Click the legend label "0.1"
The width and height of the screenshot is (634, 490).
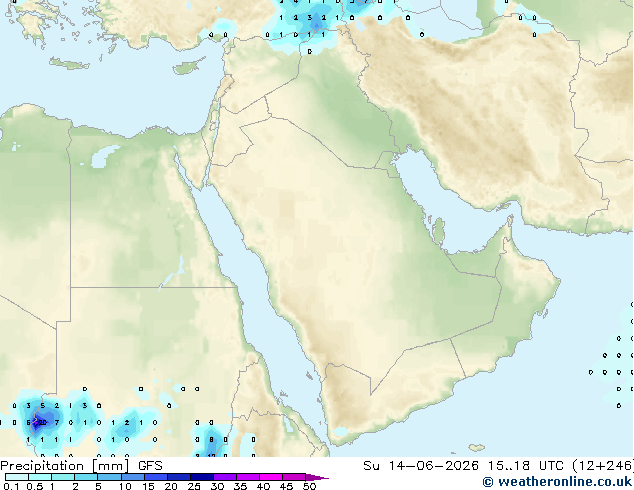coord(11,486)
